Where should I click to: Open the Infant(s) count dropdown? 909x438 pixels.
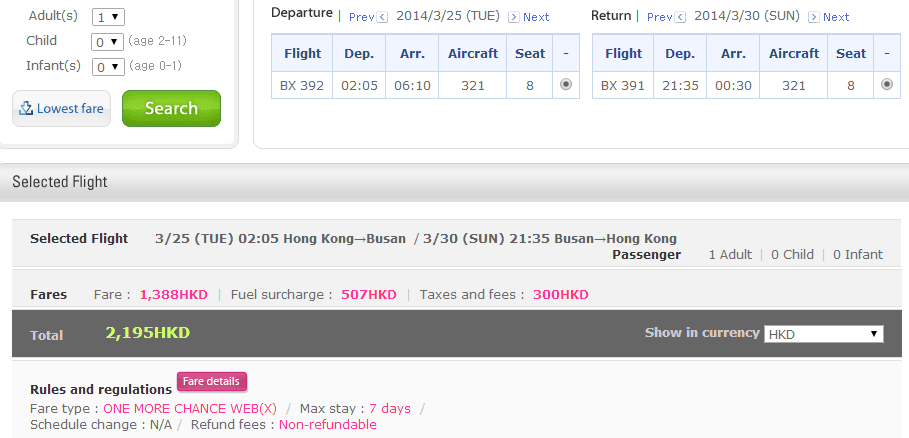coord(107,67)
